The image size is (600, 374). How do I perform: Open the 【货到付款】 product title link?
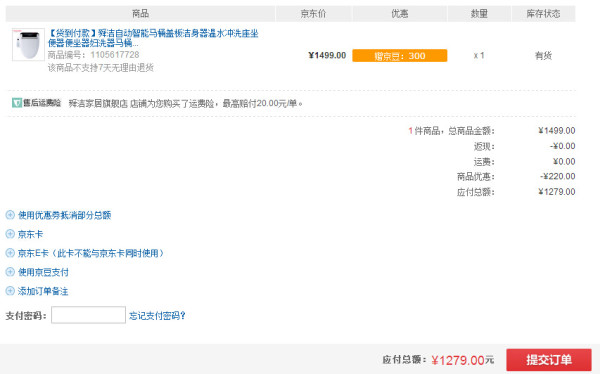tap(153, 38)
